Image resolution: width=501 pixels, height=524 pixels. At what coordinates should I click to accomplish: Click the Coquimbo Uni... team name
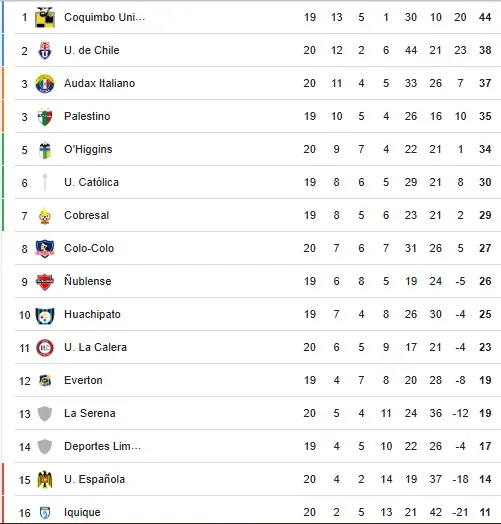pyautogui.click(x=105, y=17)
